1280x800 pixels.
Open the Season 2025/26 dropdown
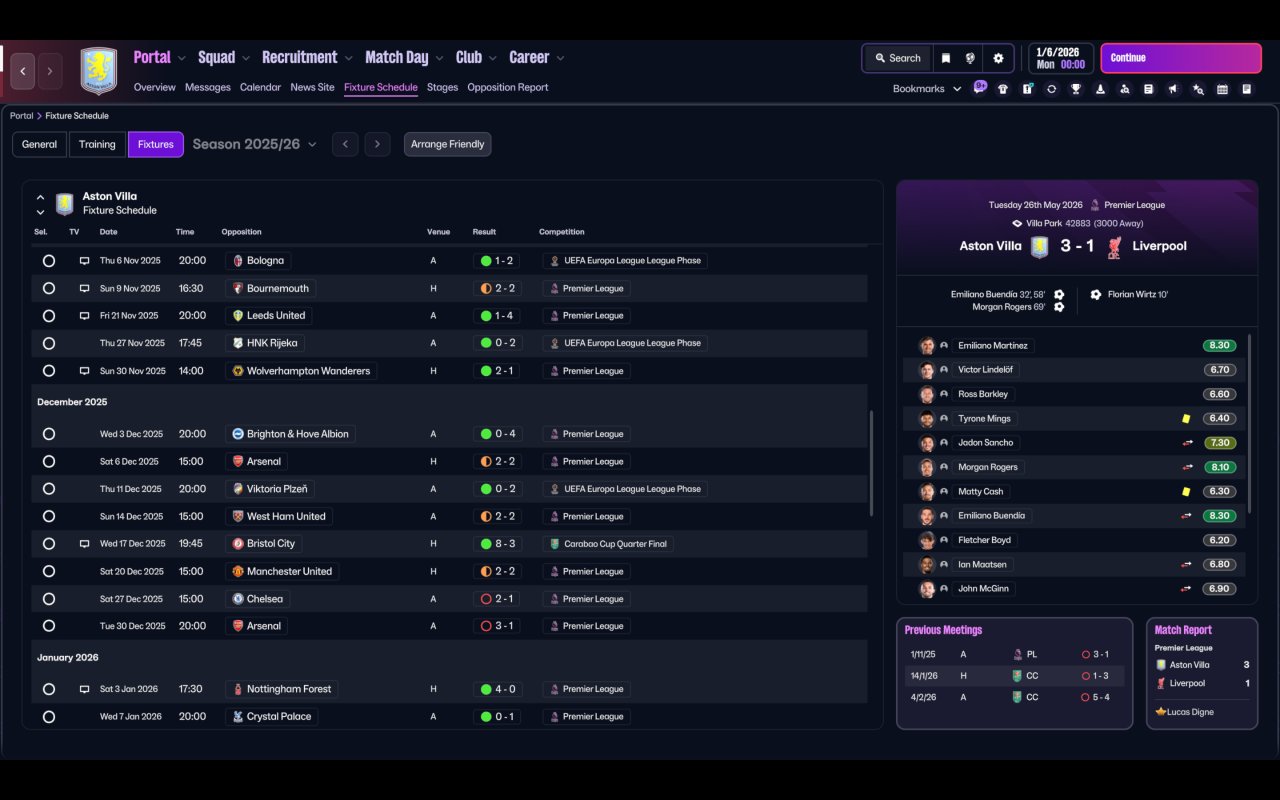[x=254, y=144]
